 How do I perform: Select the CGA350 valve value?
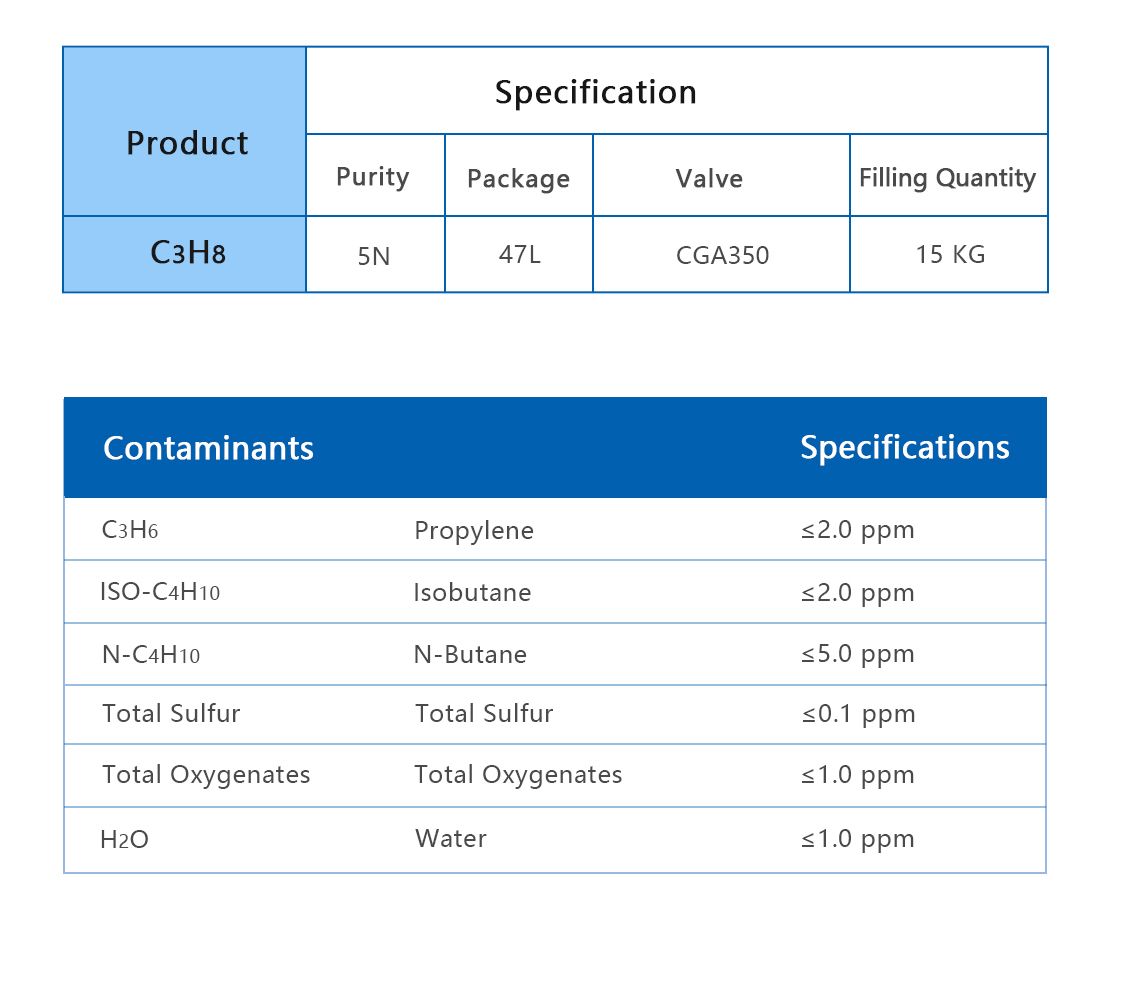coord(722,255)
